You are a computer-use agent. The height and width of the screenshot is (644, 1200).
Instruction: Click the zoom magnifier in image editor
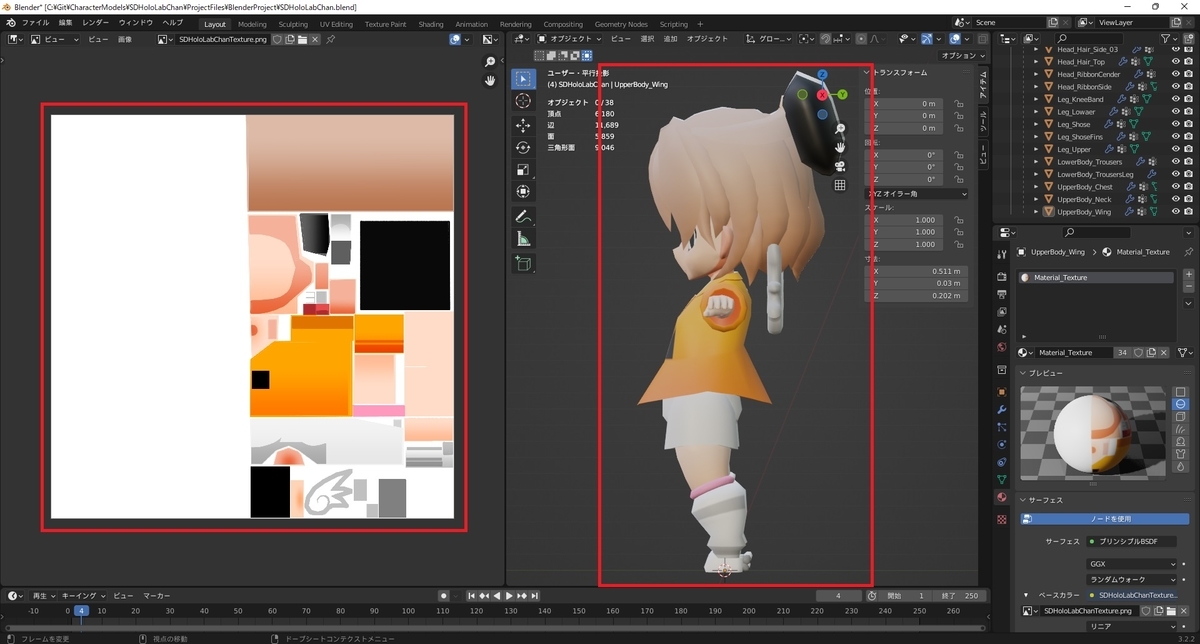490,62
